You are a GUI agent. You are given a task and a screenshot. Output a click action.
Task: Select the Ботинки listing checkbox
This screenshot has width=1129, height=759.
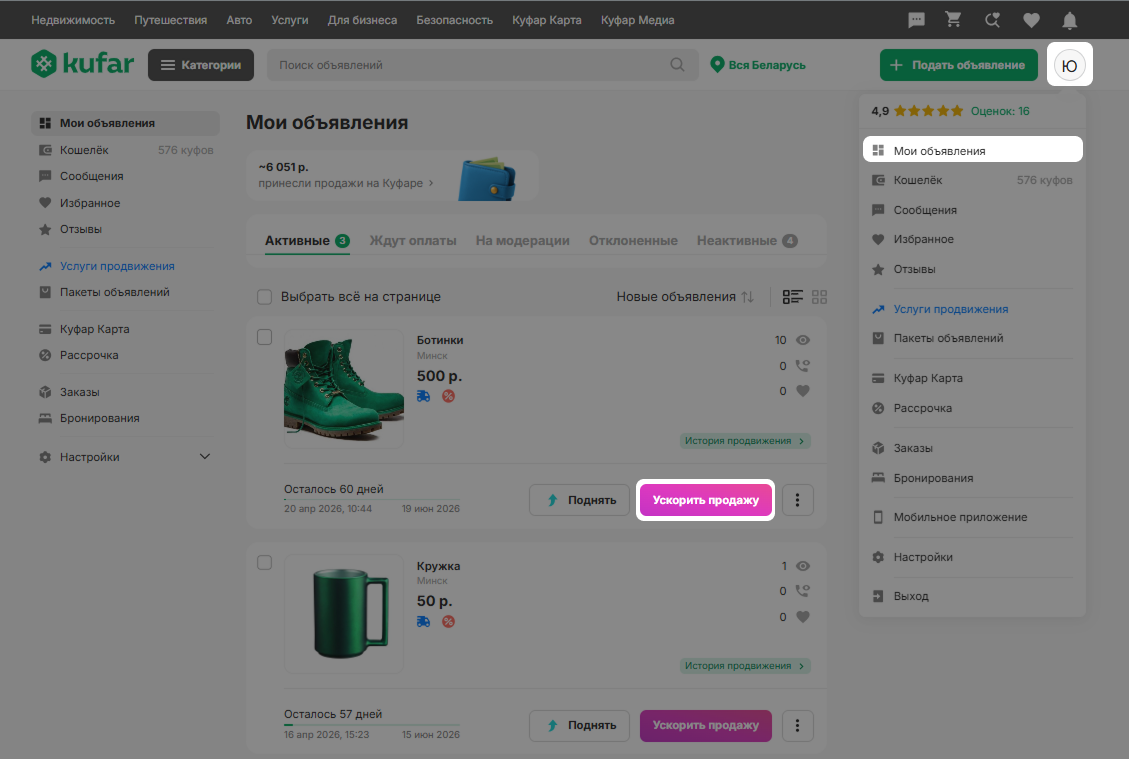[264, 337]
